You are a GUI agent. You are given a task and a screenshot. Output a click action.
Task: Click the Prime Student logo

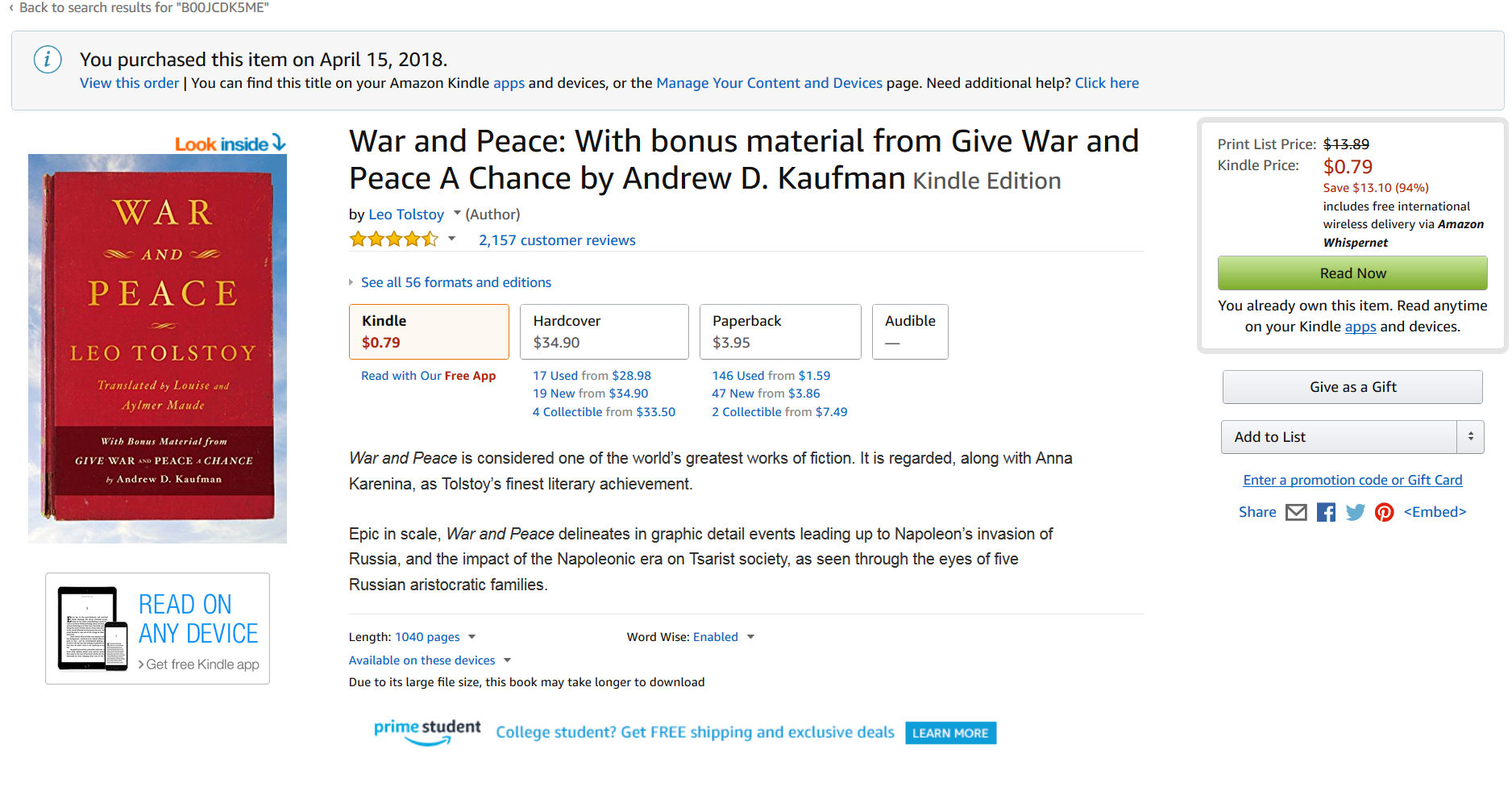click(x=427, y=731)
